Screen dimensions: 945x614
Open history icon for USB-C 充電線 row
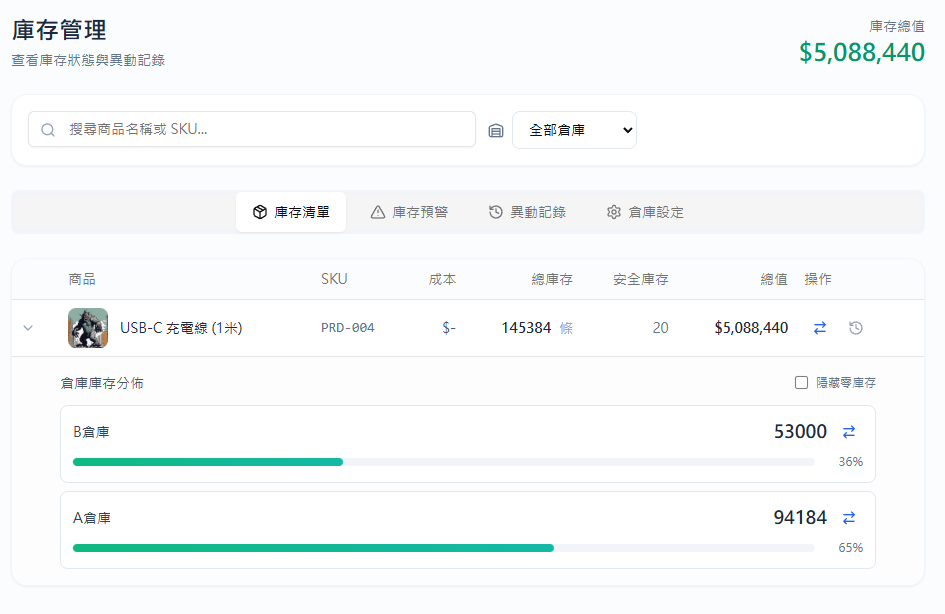coord(856,328)
